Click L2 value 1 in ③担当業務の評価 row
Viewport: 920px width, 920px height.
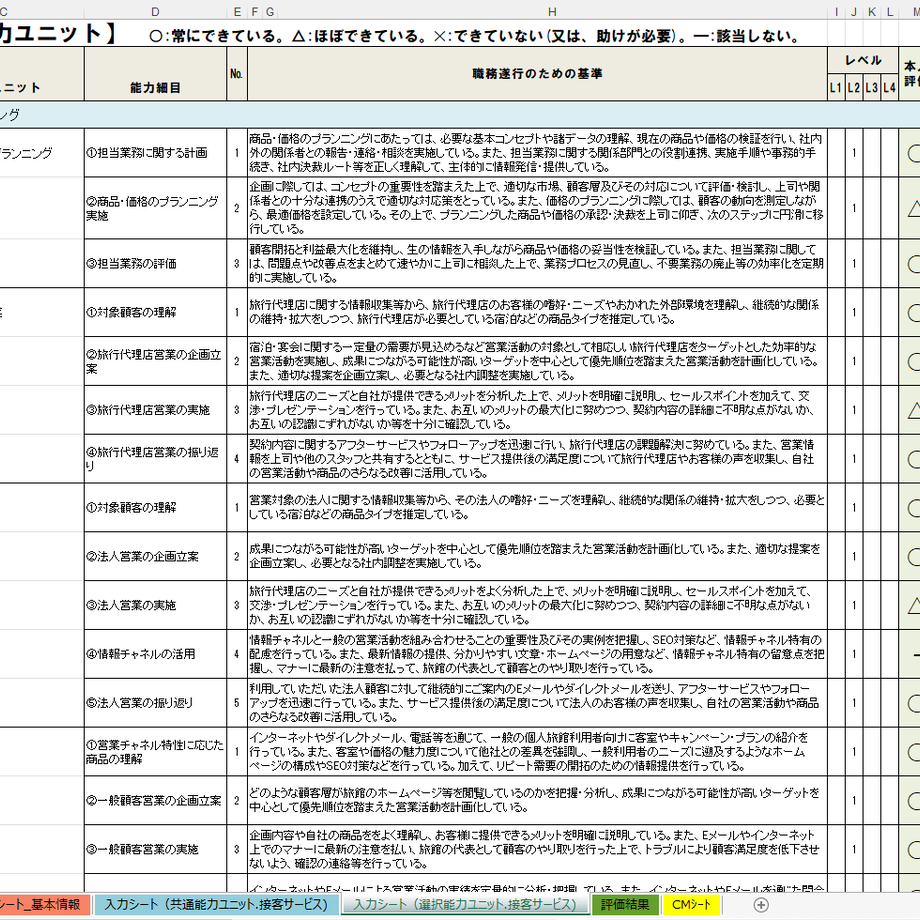pos(854,263)
